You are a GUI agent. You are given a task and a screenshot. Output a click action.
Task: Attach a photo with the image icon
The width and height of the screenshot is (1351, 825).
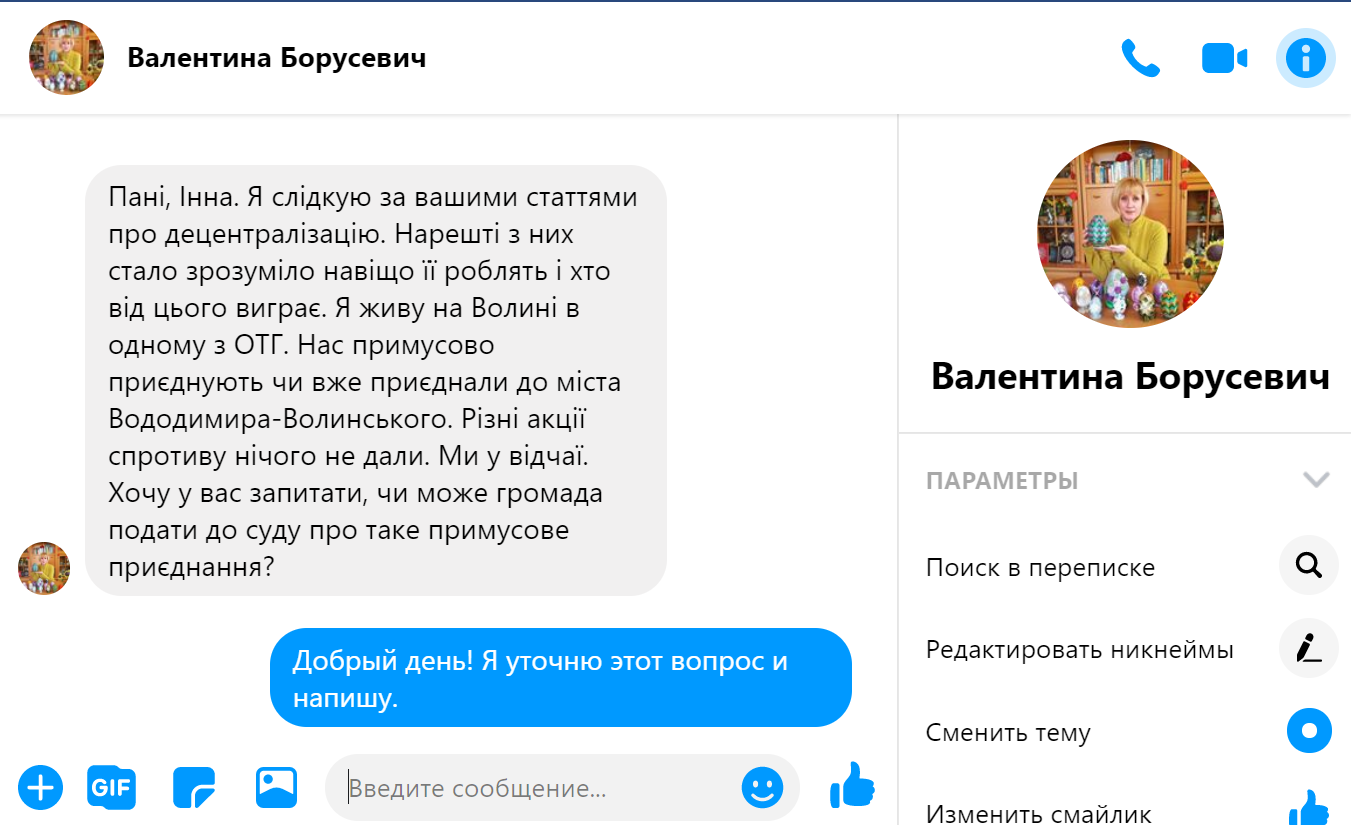click(276, 788)
